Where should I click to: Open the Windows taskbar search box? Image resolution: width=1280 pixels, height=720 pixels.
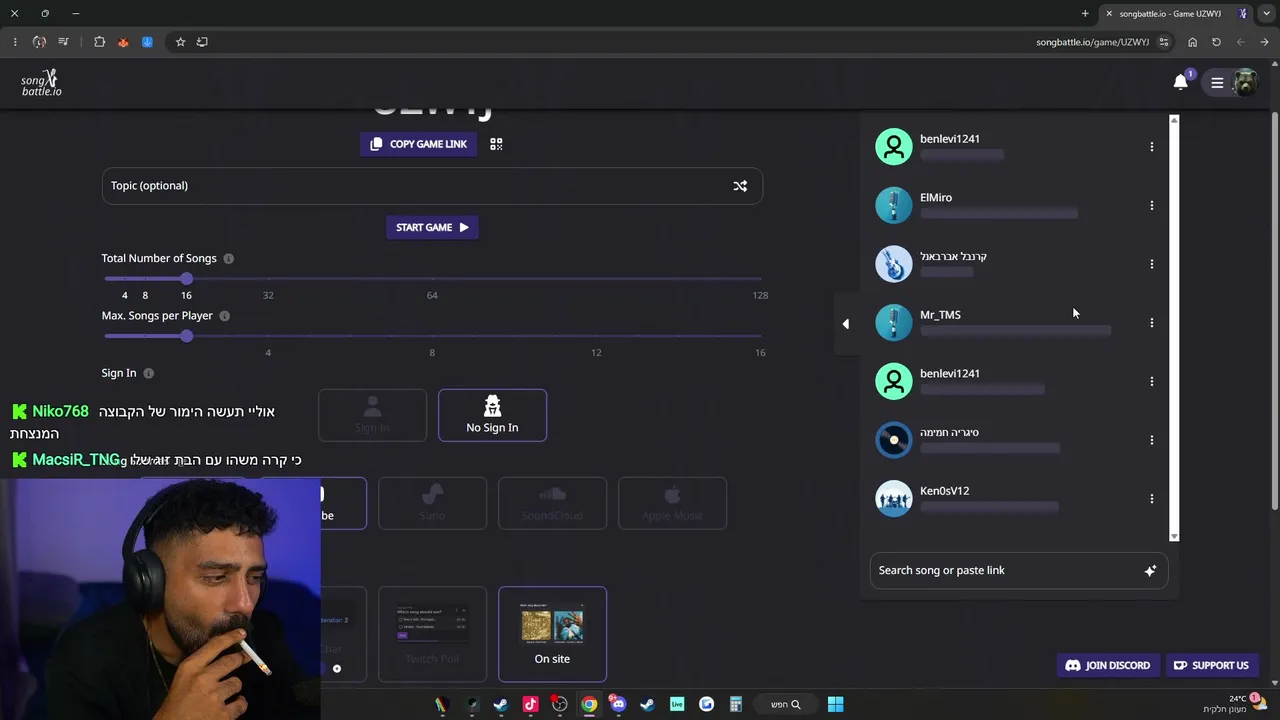point(786,704)
